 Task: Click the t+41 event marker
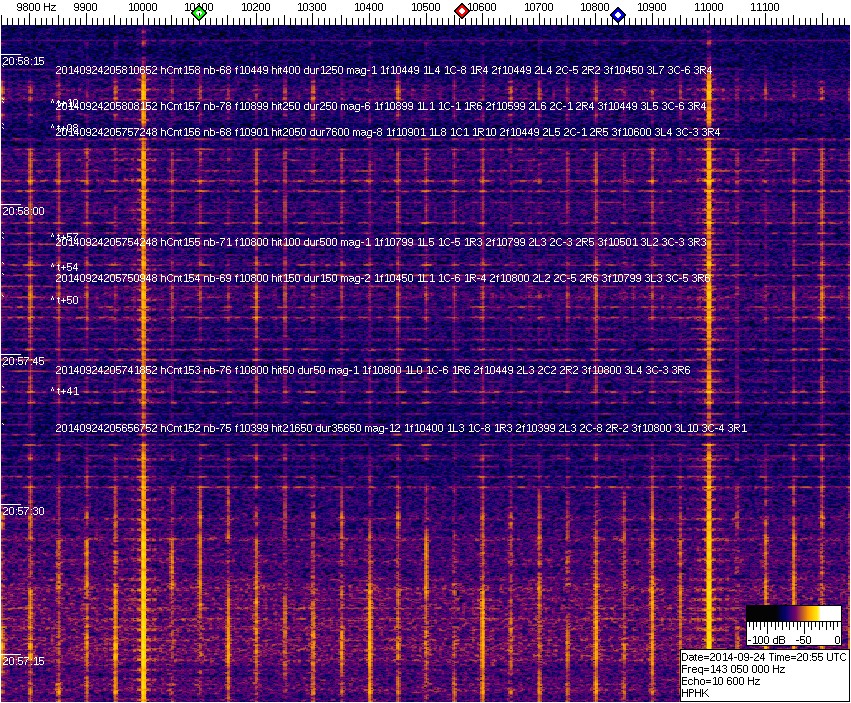click(66, 391)
